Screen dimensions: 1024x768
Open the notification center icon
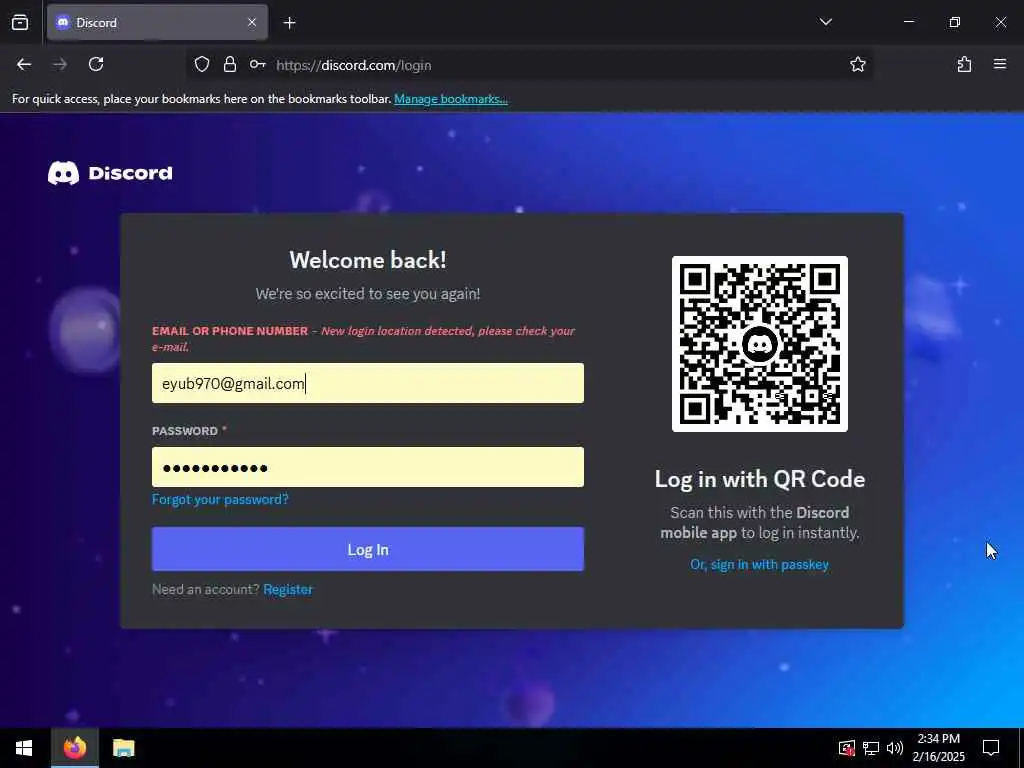click(991, 748)
